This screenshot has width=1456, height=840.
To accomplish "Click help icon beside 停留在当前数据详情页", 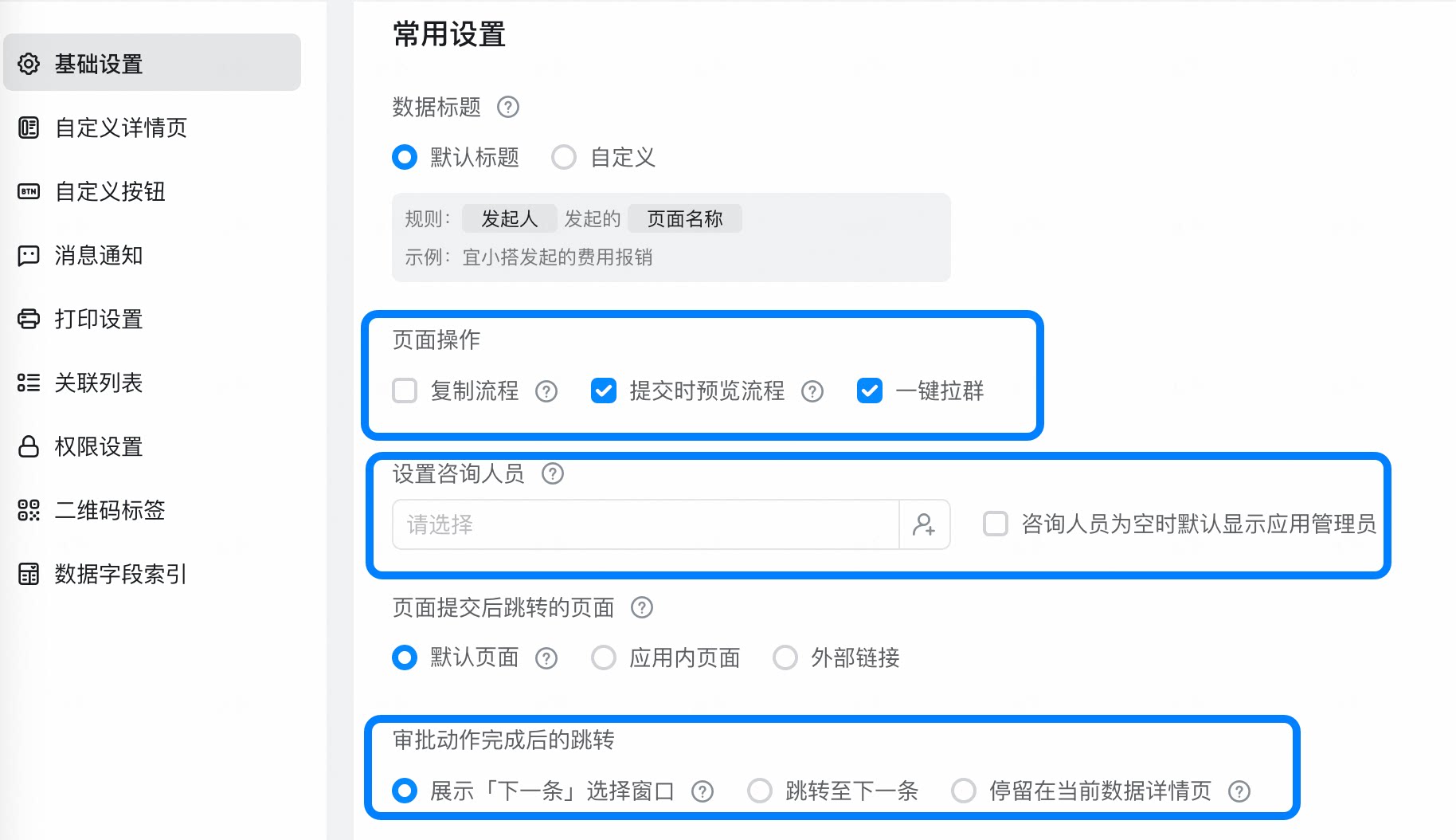I will coord(1239,791).
